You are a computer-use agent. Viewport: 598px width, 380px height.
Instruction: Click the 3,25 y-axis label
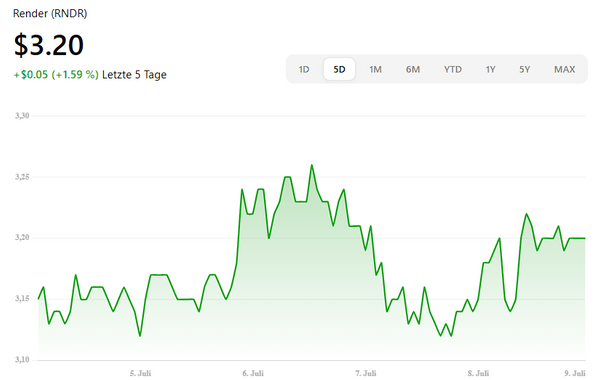pos(22,177)
